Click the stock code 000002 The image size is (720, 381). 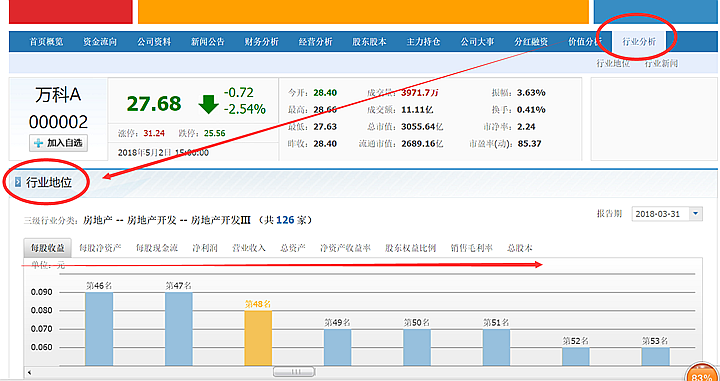point(58,122)
